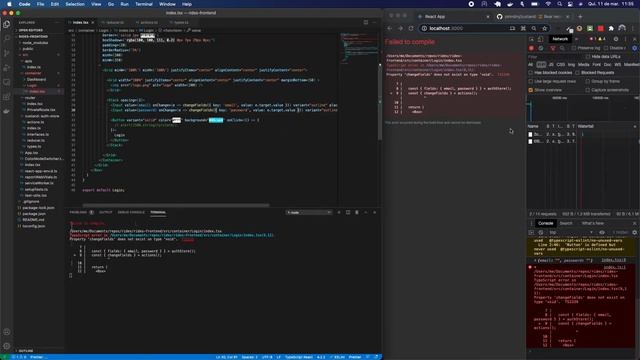Open the Explorer view in VS Code activity bar
This screenshot has height=360, width=640.
point(7,24)
